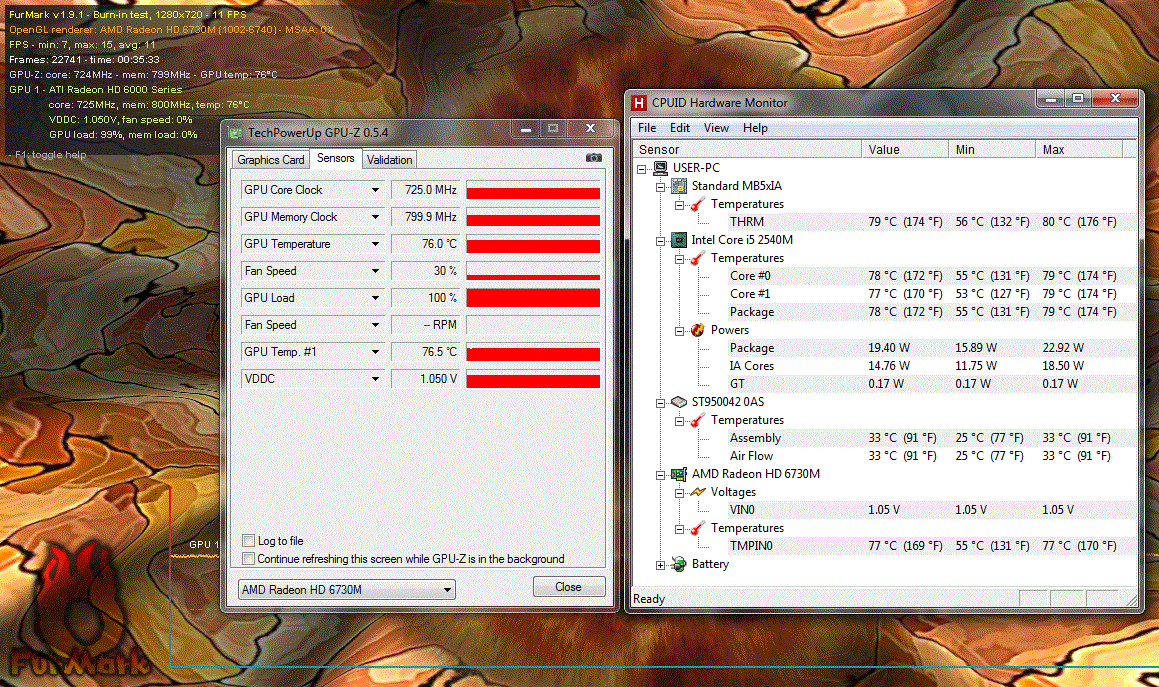Switch to the Validation tab
Screen dimensions: 1159x687
pos(390,160)
